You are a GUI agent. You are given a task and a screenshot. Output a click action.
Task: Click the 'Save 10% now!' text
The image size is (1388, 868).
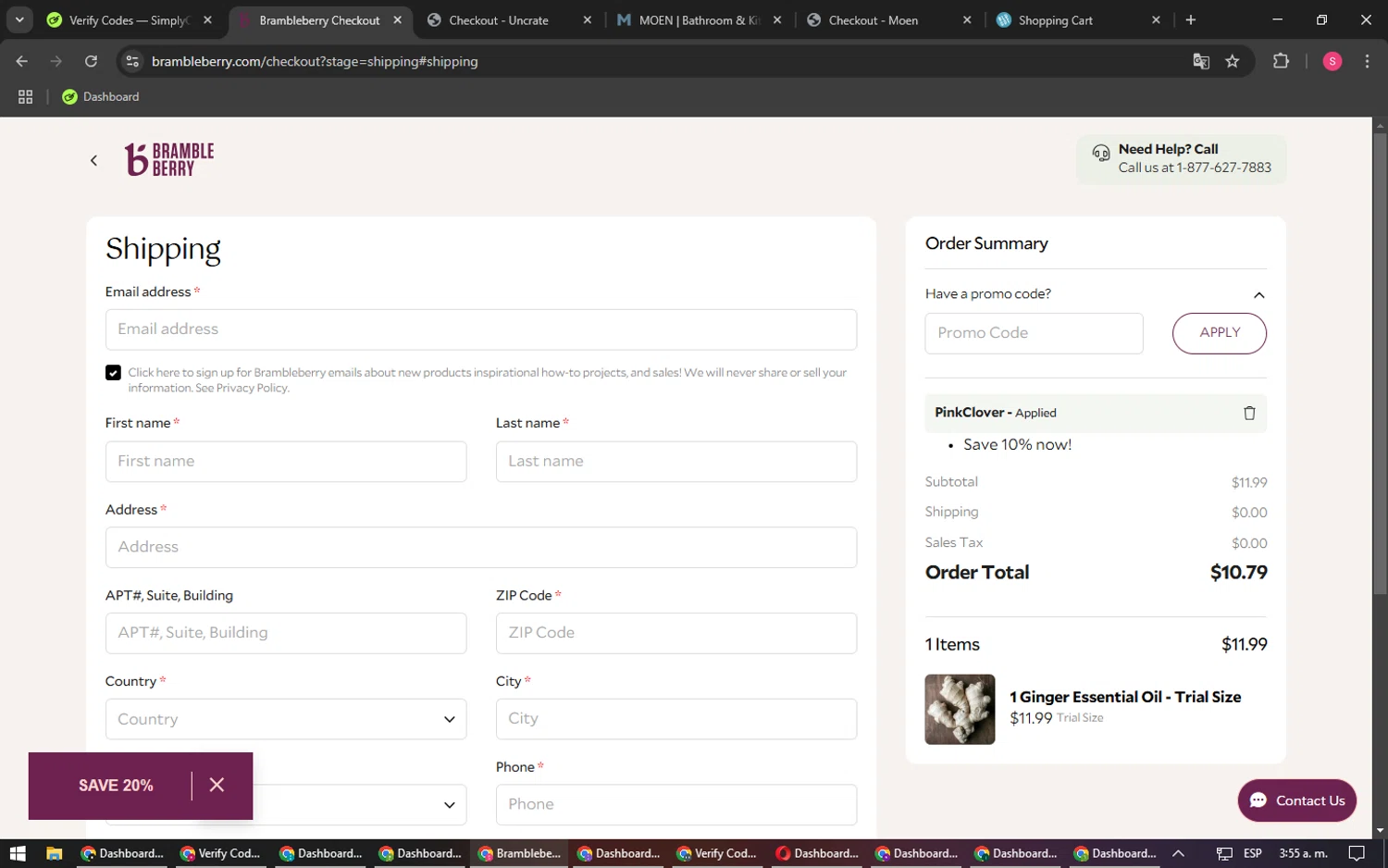coord(1017,445)
